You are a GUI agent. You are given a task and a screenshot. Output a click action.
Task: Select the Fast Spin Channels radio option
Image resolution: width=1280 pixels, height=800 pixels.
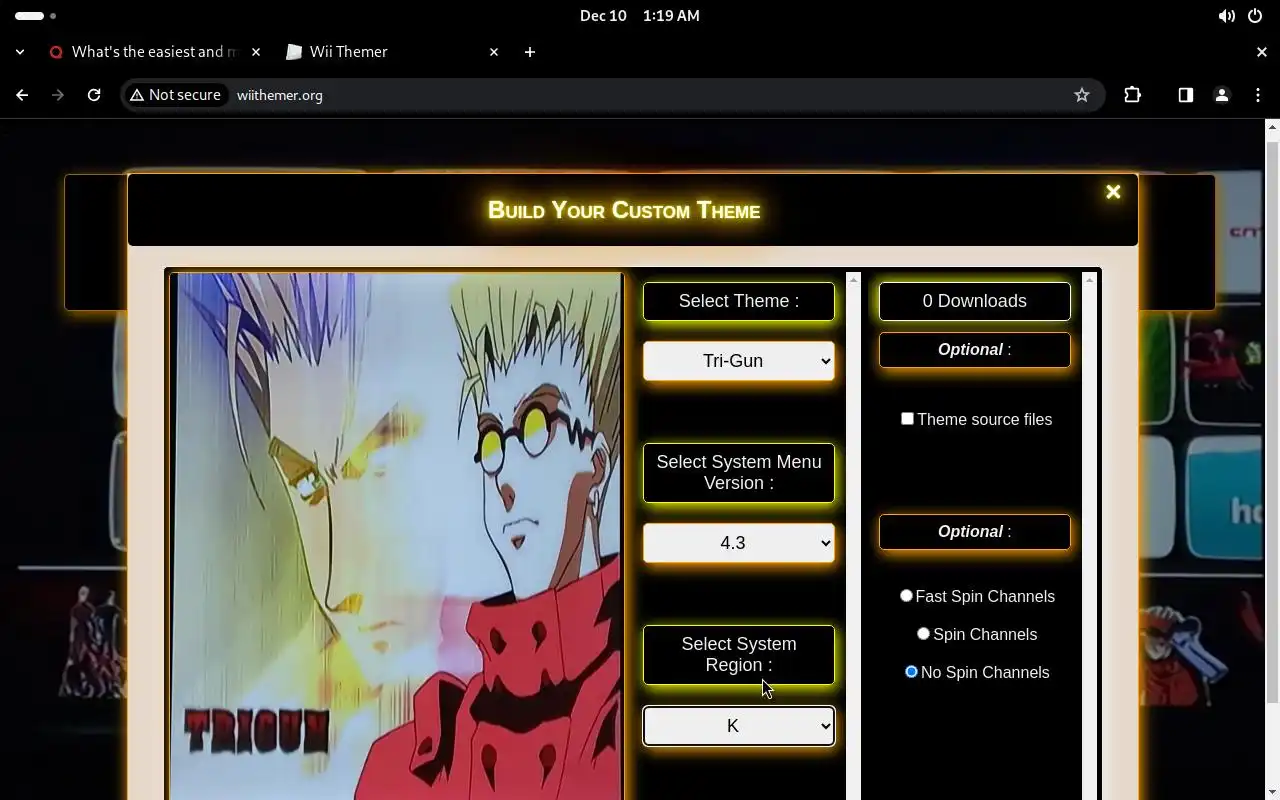[x=906, y=595]
